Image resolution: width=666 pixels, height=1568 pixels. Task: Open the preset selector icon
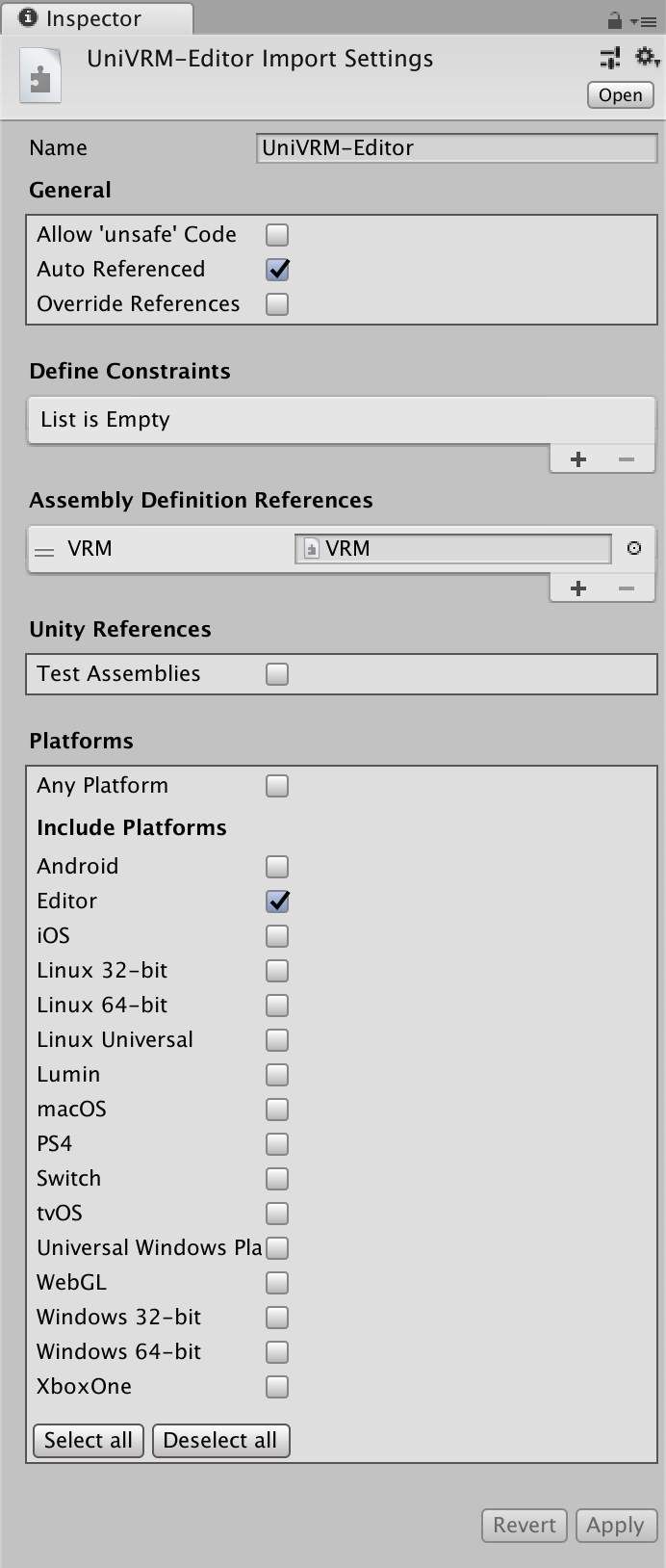coord(610,59)
